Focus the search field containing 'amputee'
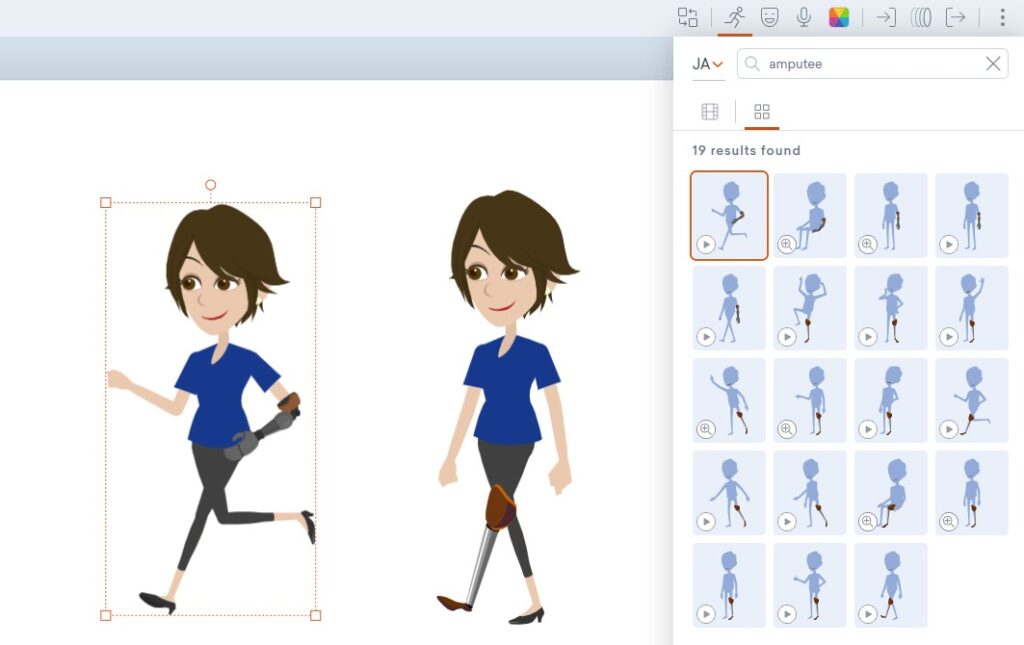This screenshot has height=645, width=1024. pos(872,64)
